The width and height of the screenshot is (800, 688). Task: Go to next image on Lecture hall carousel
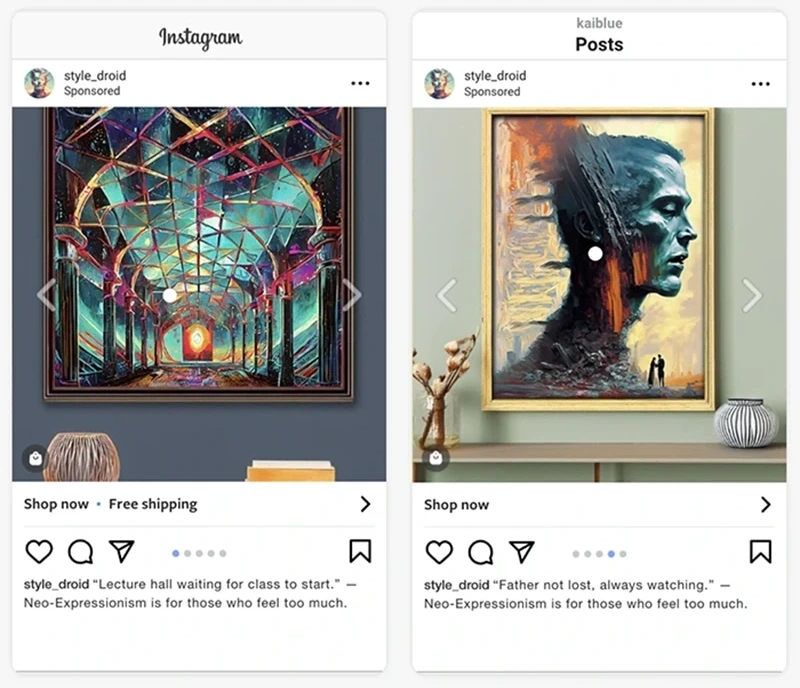point(352,294)
